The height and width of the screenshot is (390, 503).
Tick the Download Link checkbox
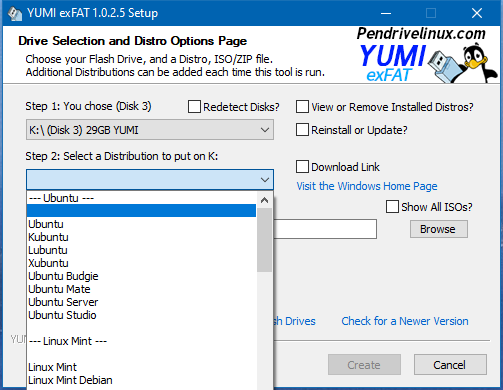[302, 166]
